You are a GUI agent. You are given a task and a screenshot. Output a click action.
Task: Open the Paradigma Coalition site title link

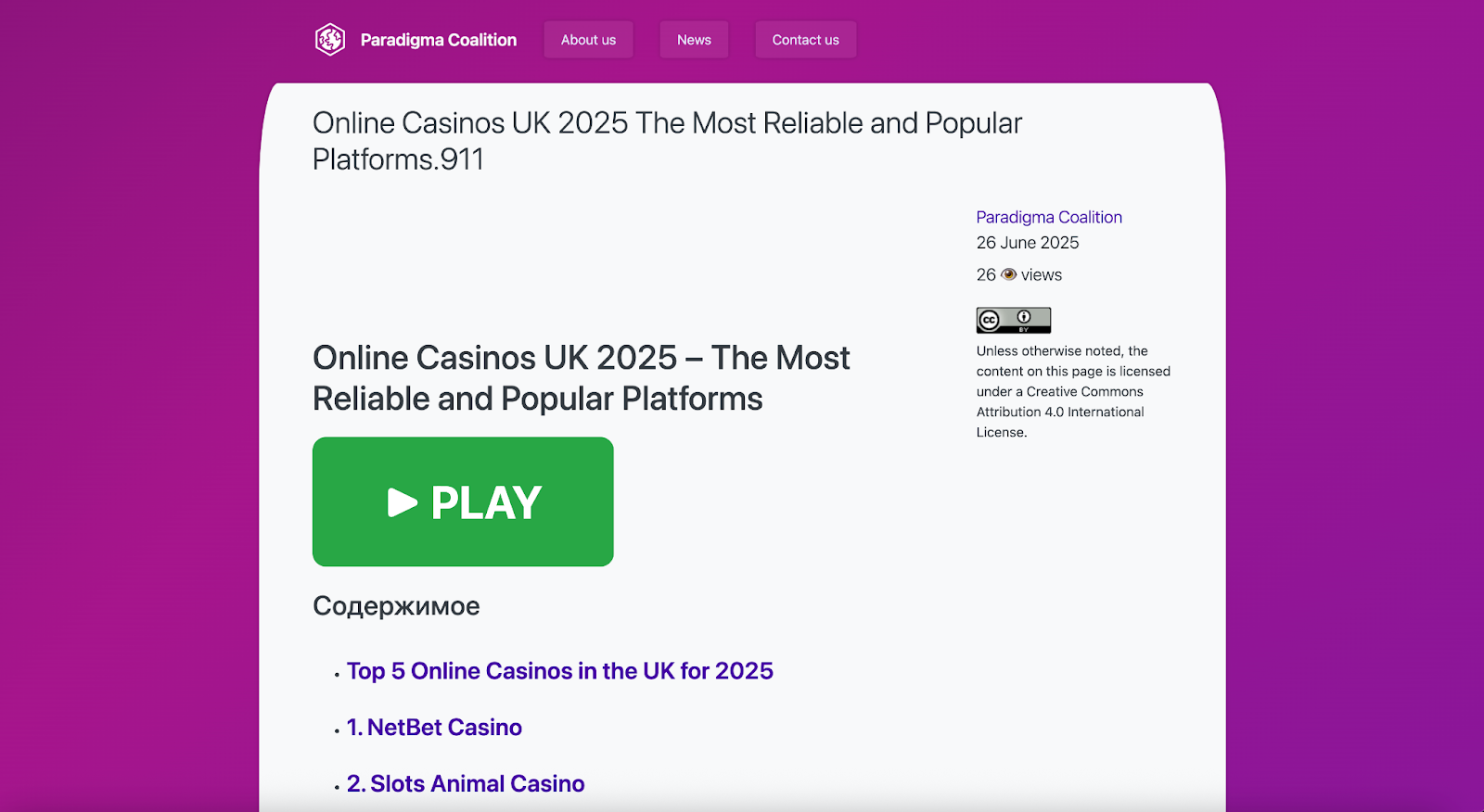pyautogui.click(x=438, y=40)
